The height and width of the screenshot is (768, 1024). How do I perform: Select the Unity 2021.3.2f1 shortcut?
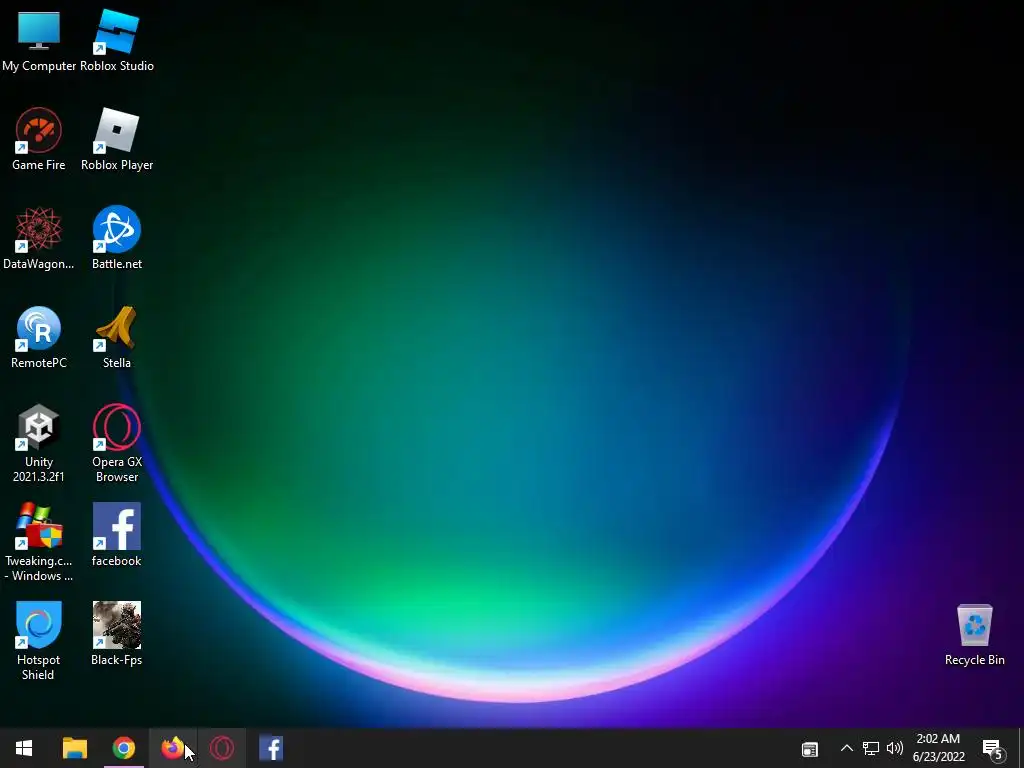(x=39, y=444)
